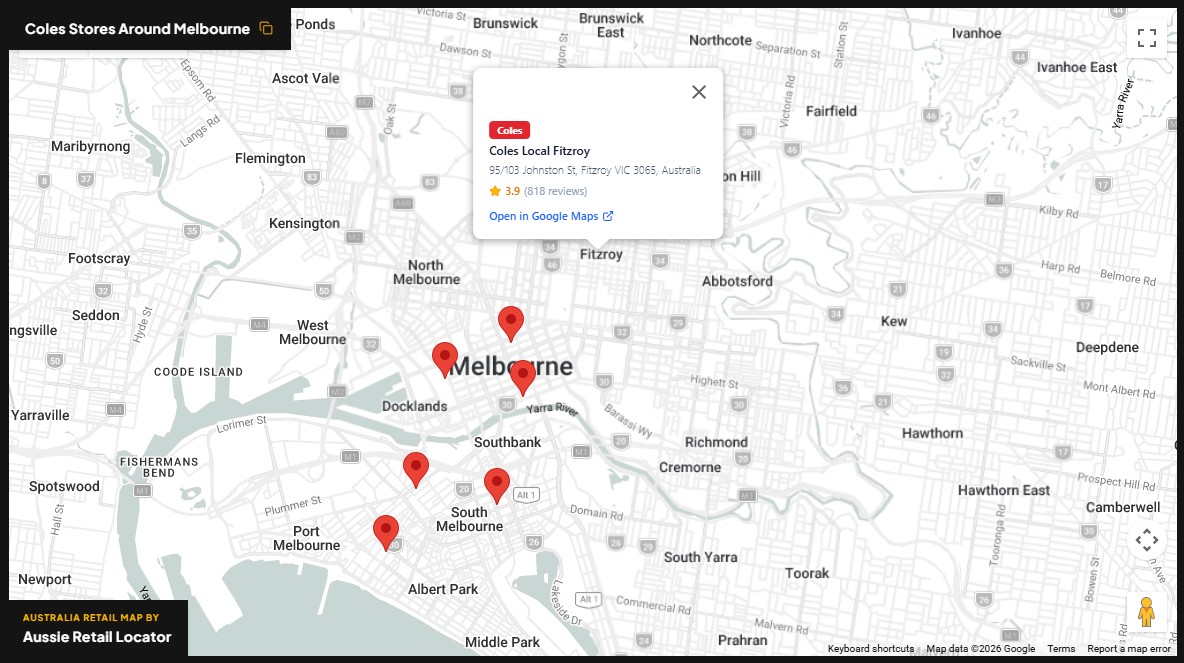
Task: Click the (818 reviews) text
Action: (x=555, y=191)
